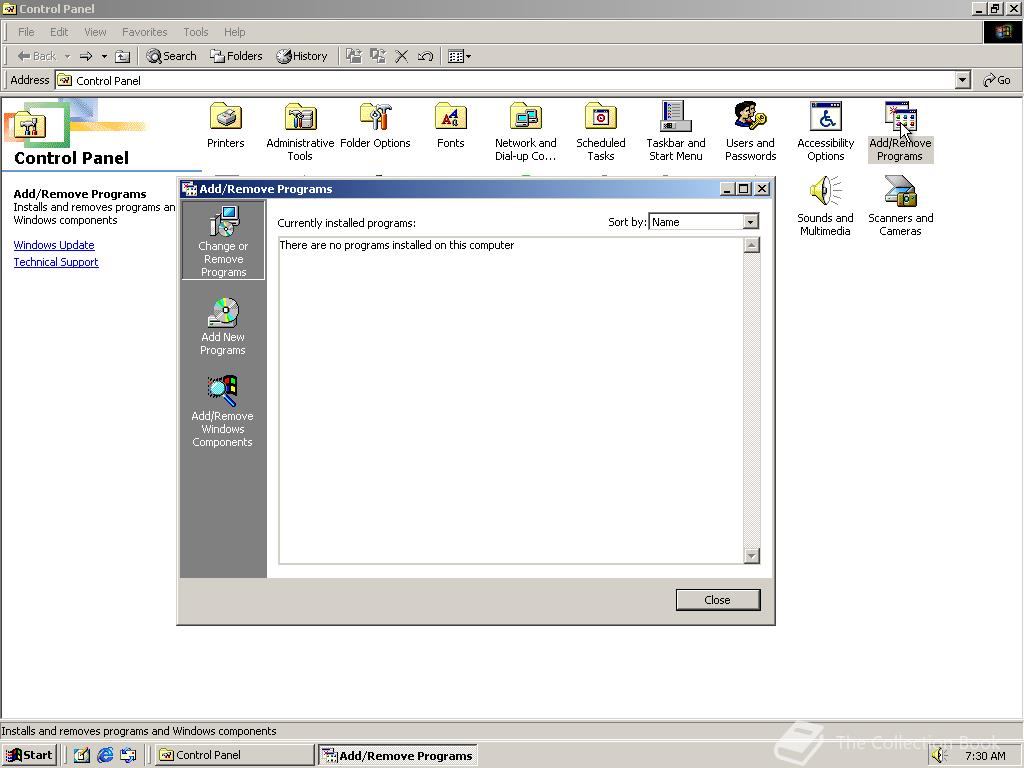Close Add/Remove Programs with title X
1024x768 pixels.
tap(761, 189)
